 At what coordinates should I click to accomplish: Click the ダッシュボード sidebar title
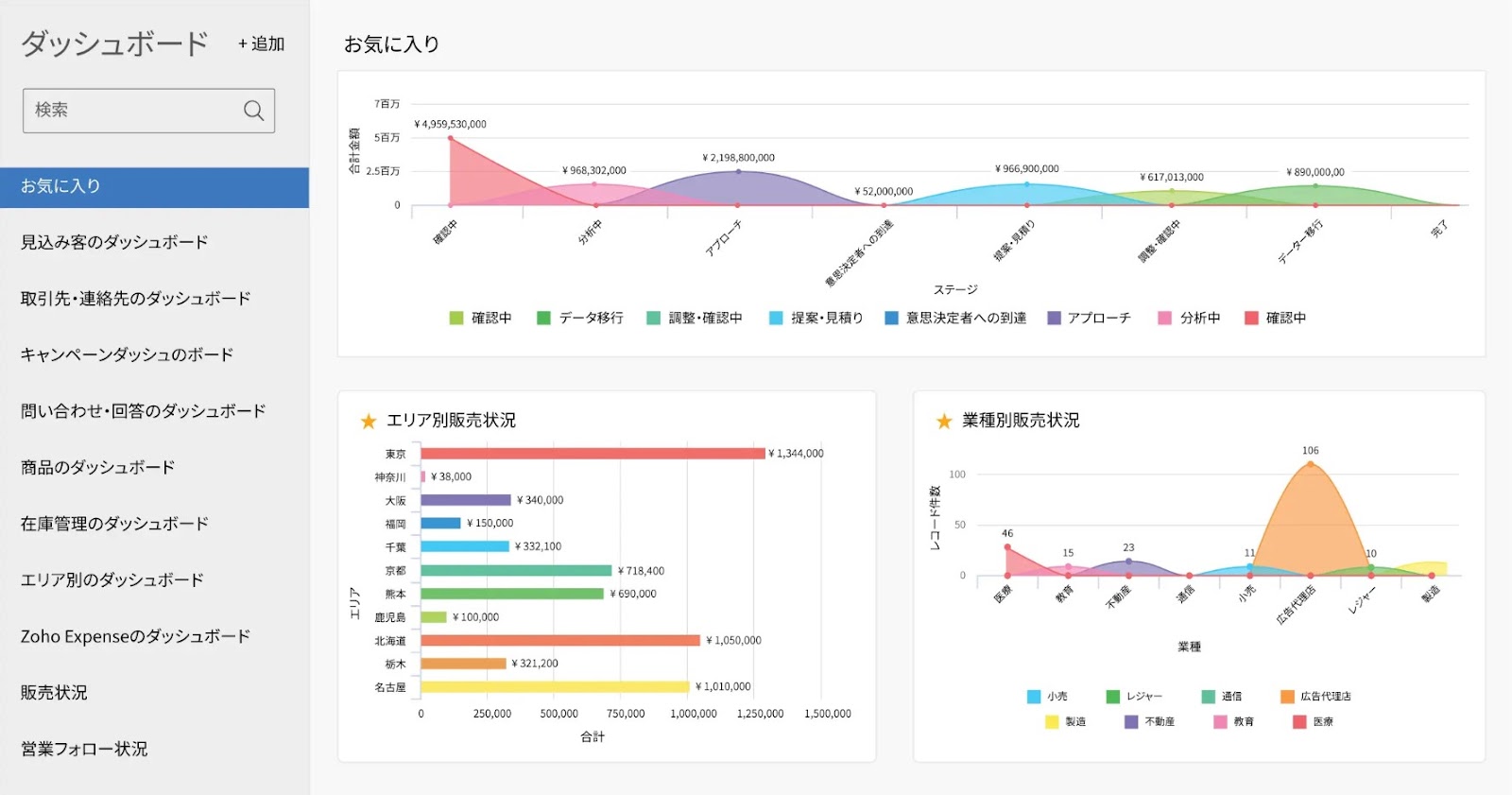pyautogui.click(x=114, y=43)
